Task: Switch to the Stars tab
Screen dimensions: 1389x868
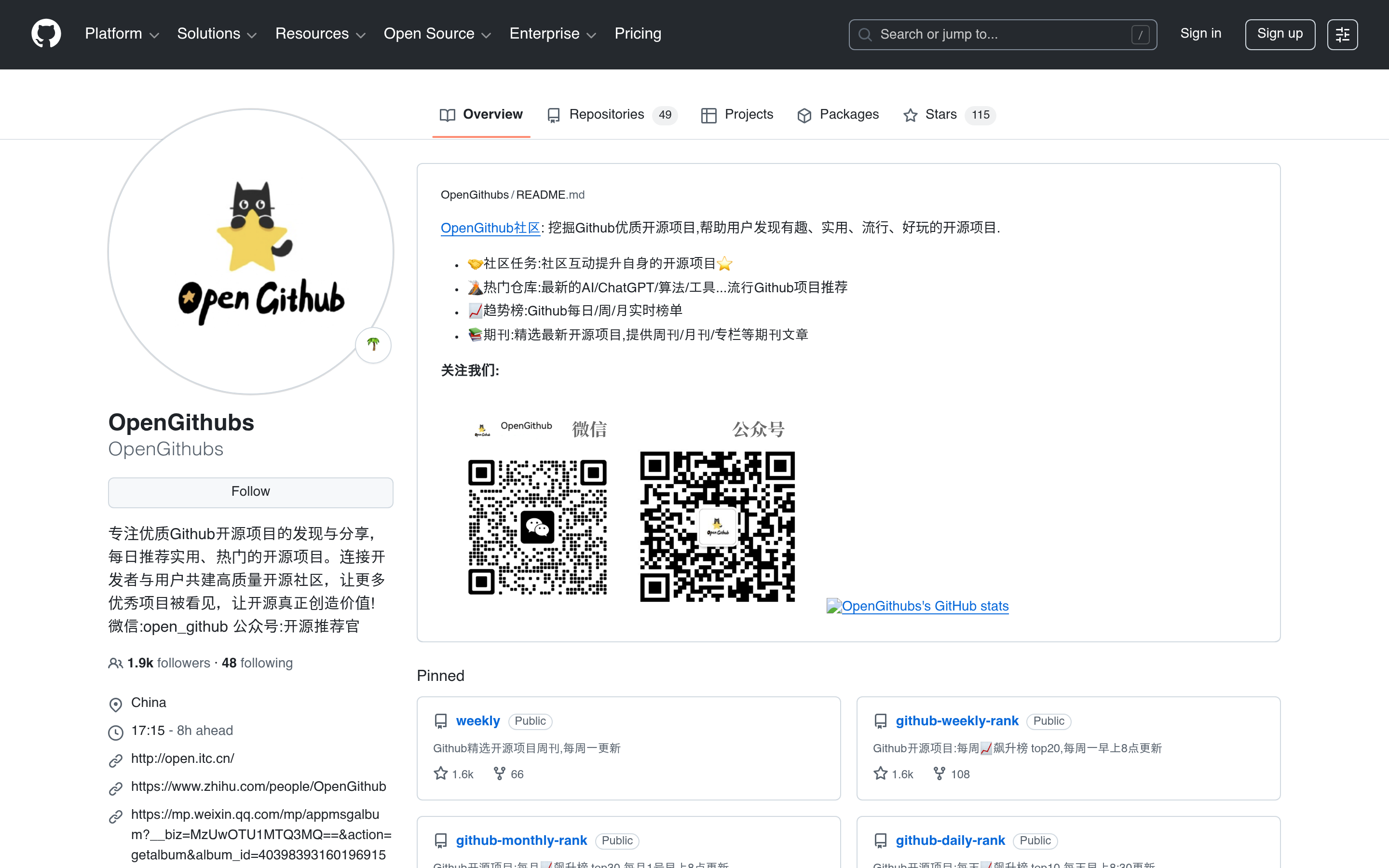Action: [x=949, y=115]
